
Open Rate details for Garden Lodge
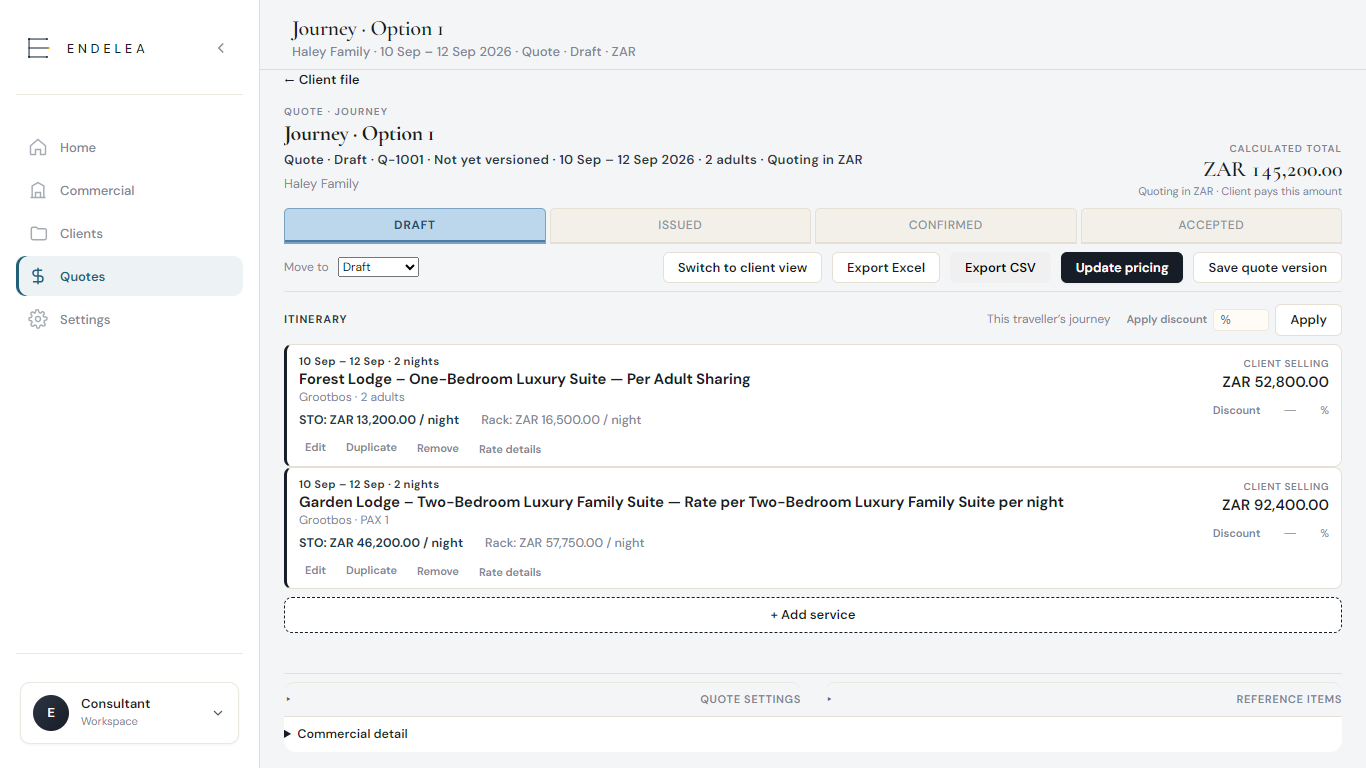(510, 572)
